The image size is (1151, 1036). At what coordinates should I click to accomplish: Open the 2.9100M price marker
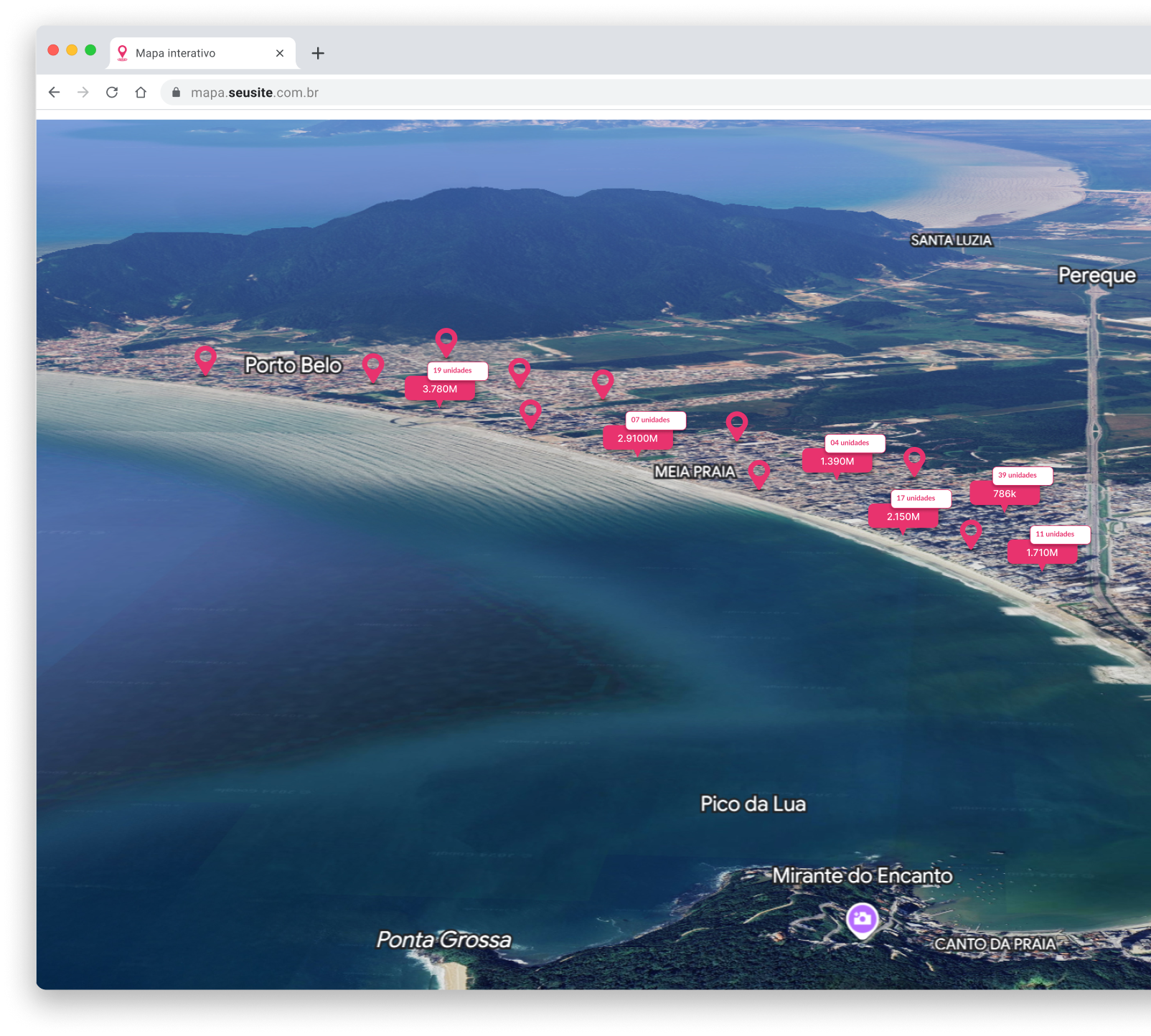pos(637,438)
